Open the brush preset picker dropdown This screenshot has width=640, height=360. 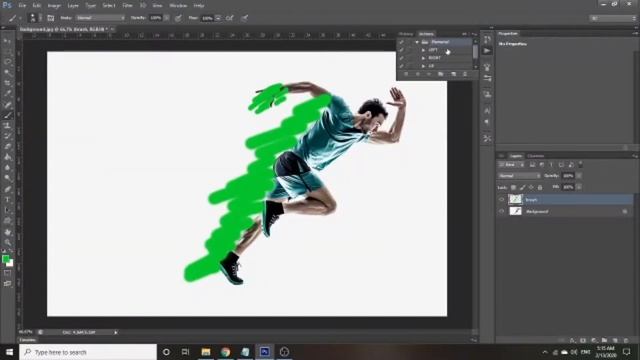(40, 18)
